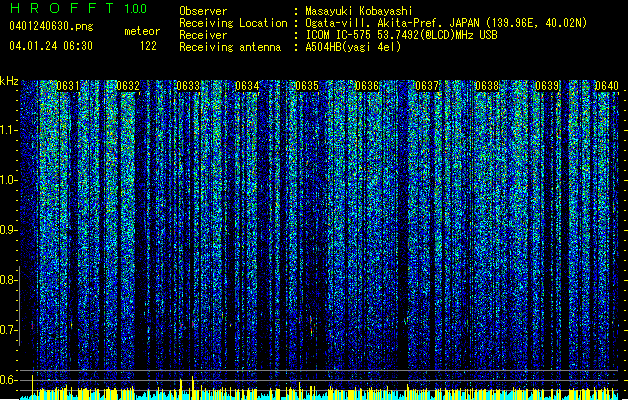Screen dimensions: 629x400
Task: Click the 0639 time marker
Action: click(547, 86)
